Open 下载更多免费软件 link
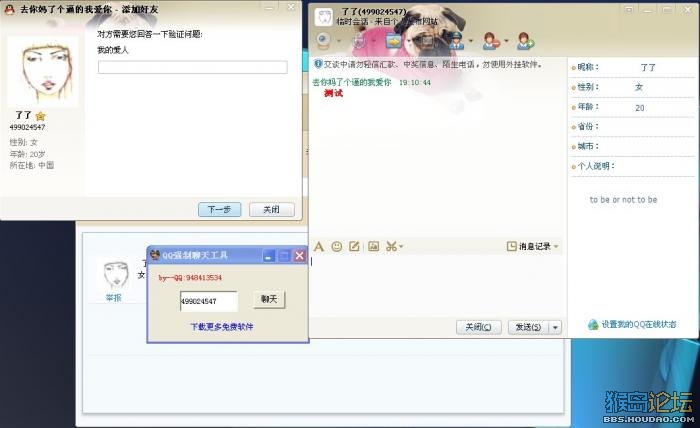The width and height of the screenshot is (700, 428). (222, 327)
